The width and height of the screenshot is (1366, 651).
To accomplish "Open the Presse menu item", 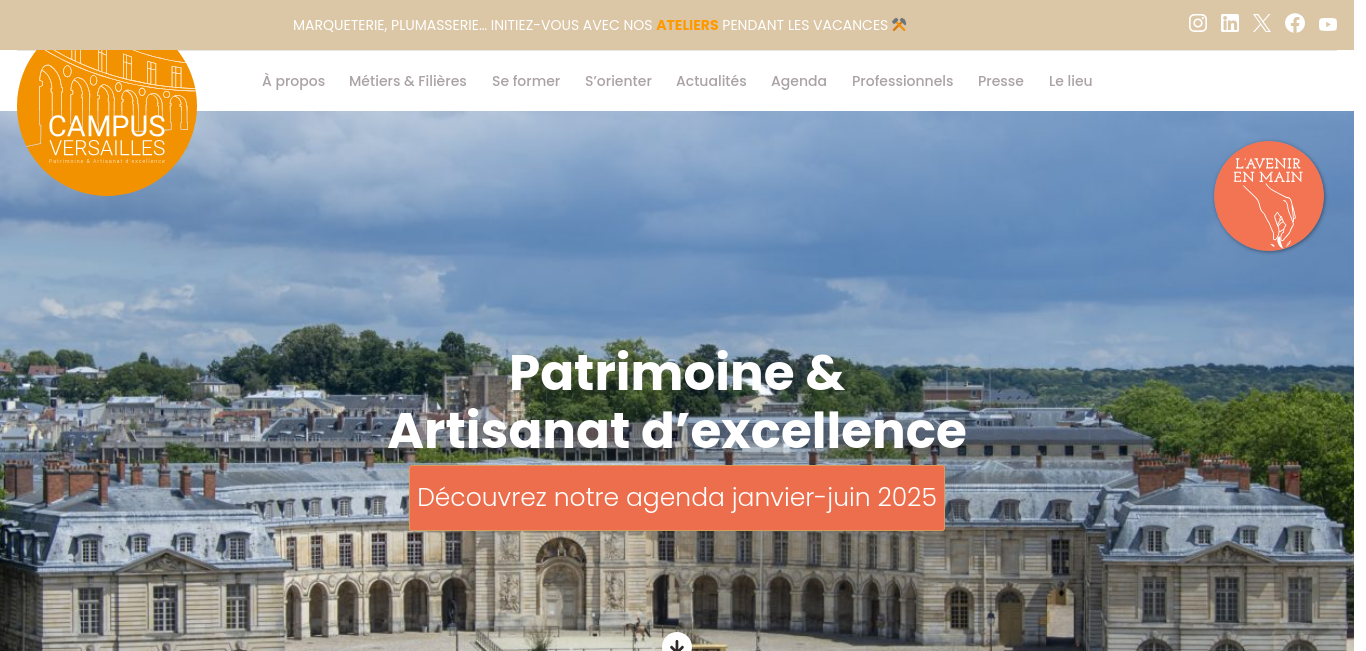I will 1001,81.
